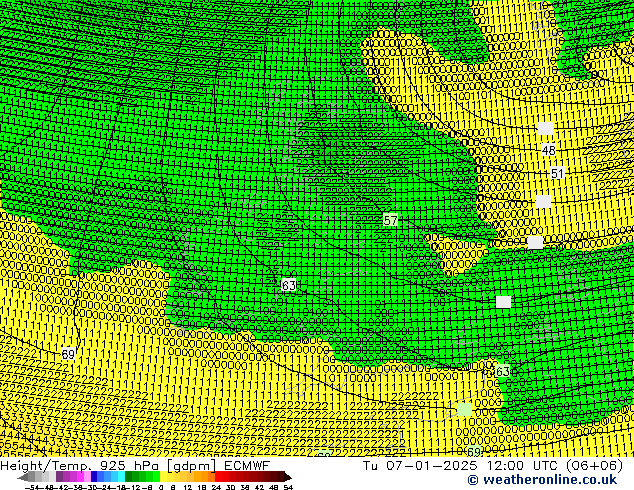Click the dark right arrow end of legend
This screenshot has height=490, width=634.
click(288, 477)
